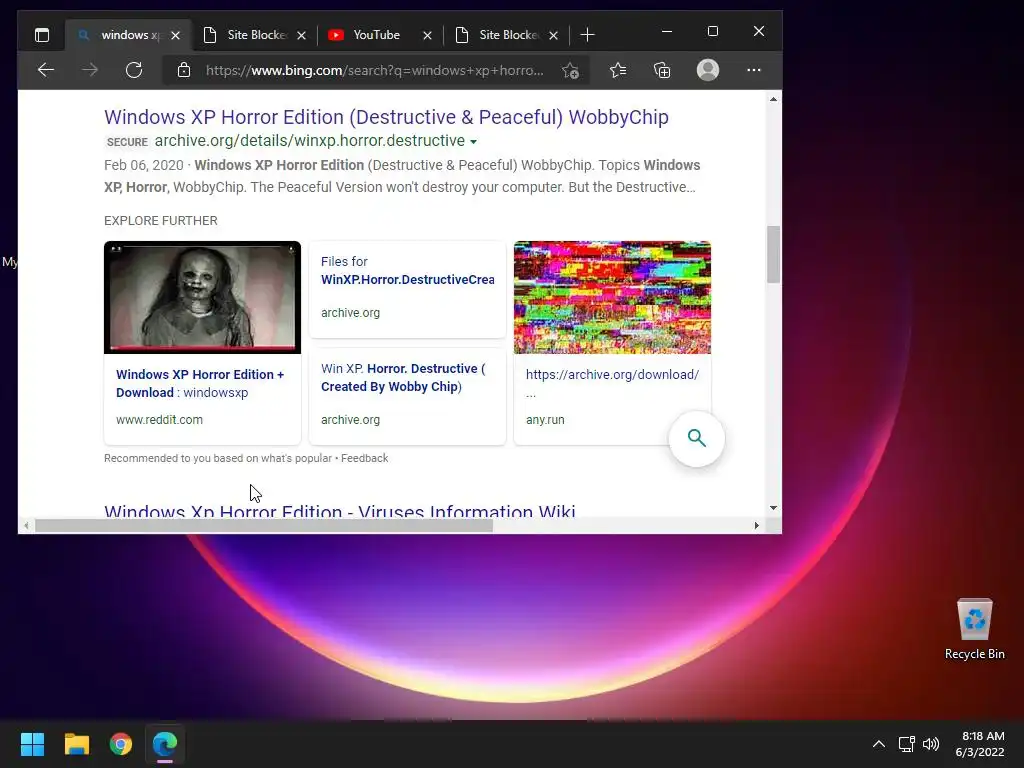
Task: Open the Favorites list icon
Action: point(618,70)
